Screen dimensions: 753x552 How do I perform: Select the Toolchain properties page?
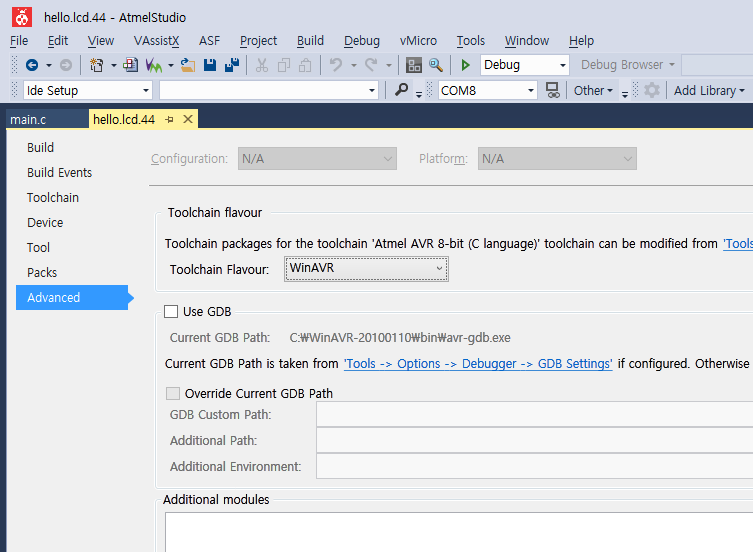53,197
